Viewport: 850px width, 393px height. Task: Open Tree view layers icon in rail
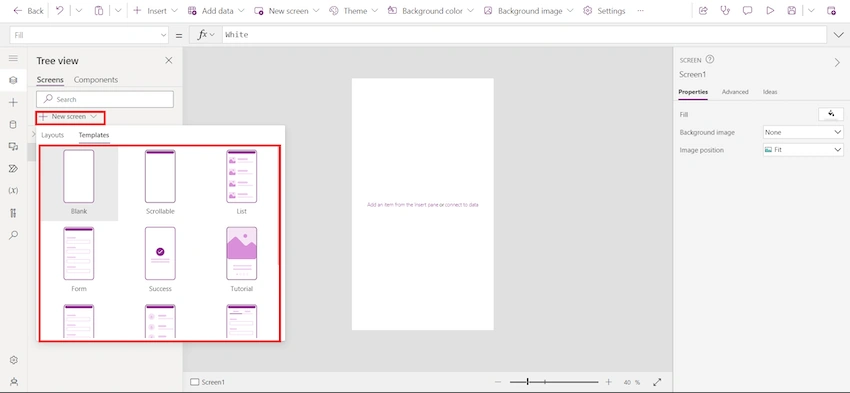(14, 80)
